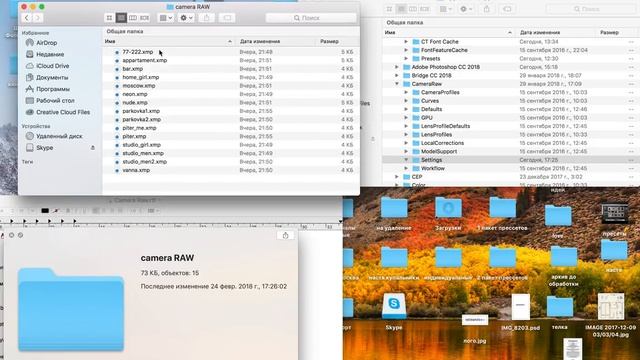640x360 pixels.
Task: Select the Curves folder in right Finder window
Action: click(x=430, y=101)
